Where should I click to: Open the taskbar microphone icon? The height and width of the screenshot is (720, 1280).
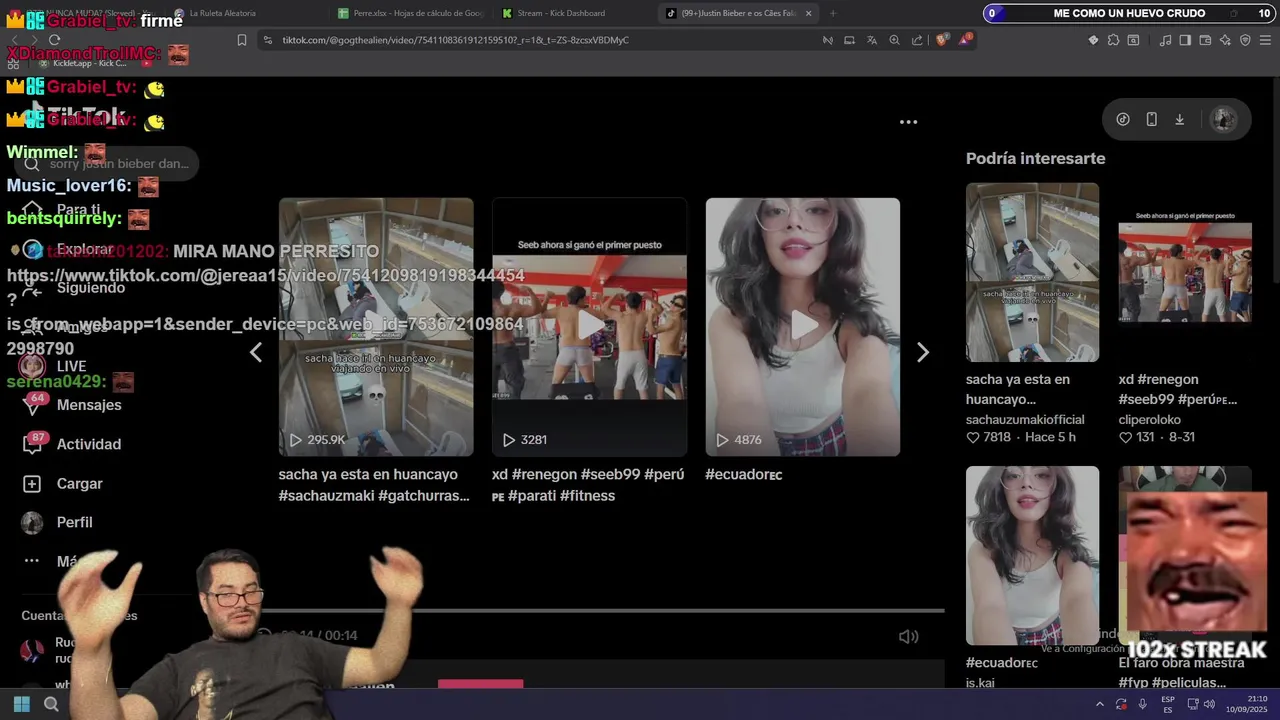pyautogui.click(x=1142, y=704)
